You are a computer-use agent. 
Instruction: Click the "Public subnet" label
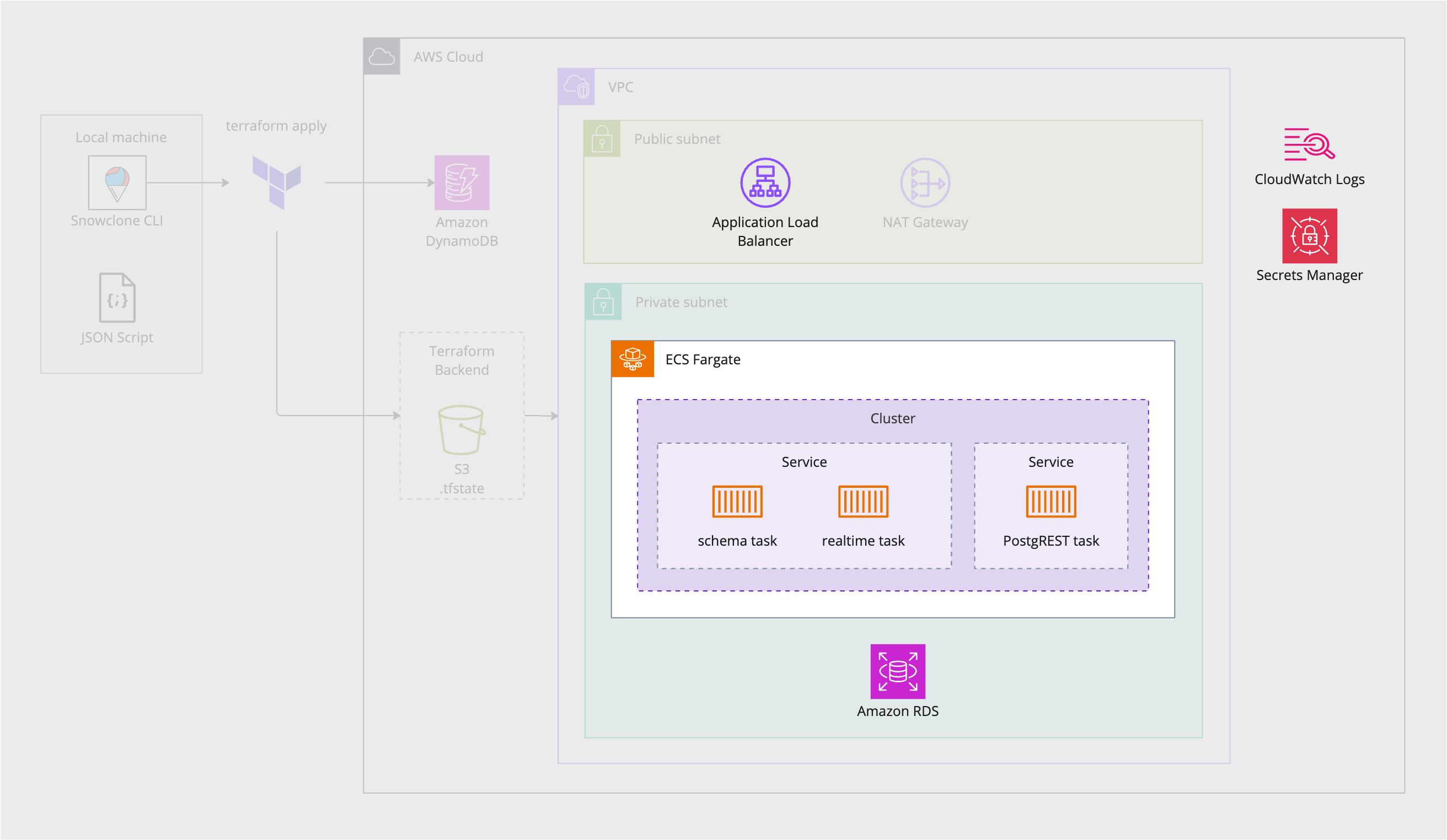tap(677, 139)
